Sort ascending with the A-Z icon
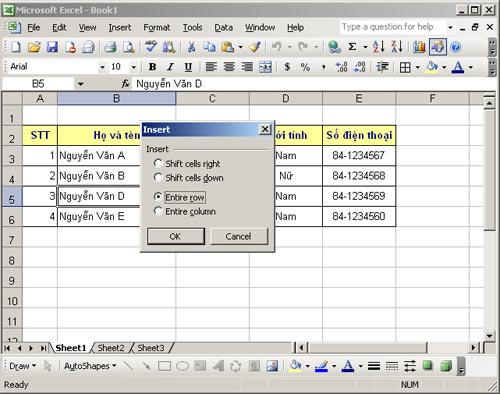Image resolution: width=500 pixels, height=394 pixels. click(379, 47)
